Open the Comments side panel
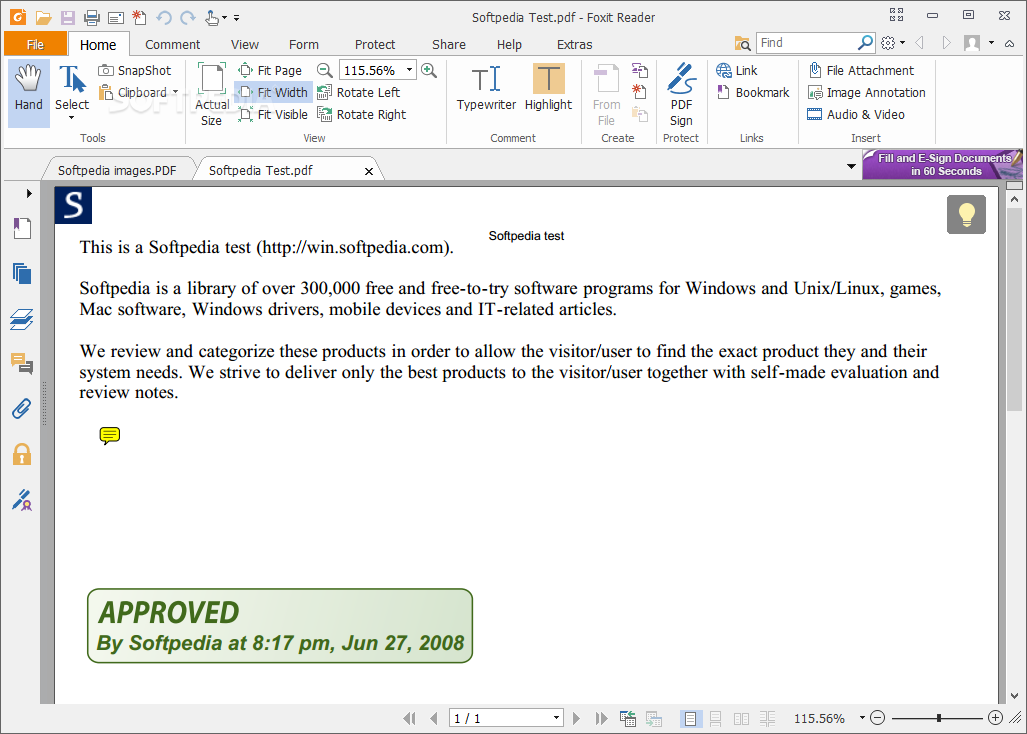Image resolution: width=1027 pixels, height=734 pixels. [22, 363]
